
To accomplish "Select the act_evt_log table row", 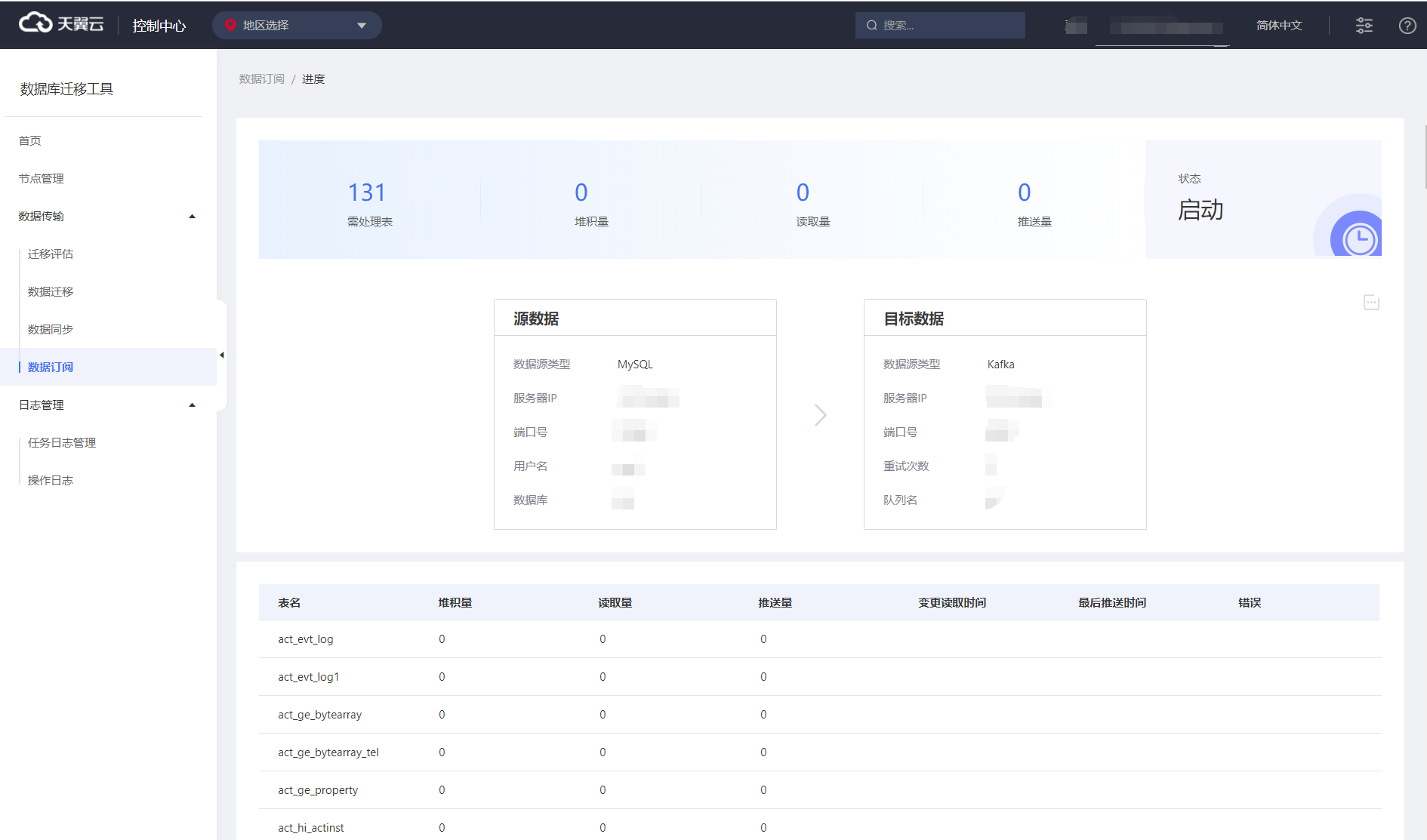I will (x=819, y=639).
